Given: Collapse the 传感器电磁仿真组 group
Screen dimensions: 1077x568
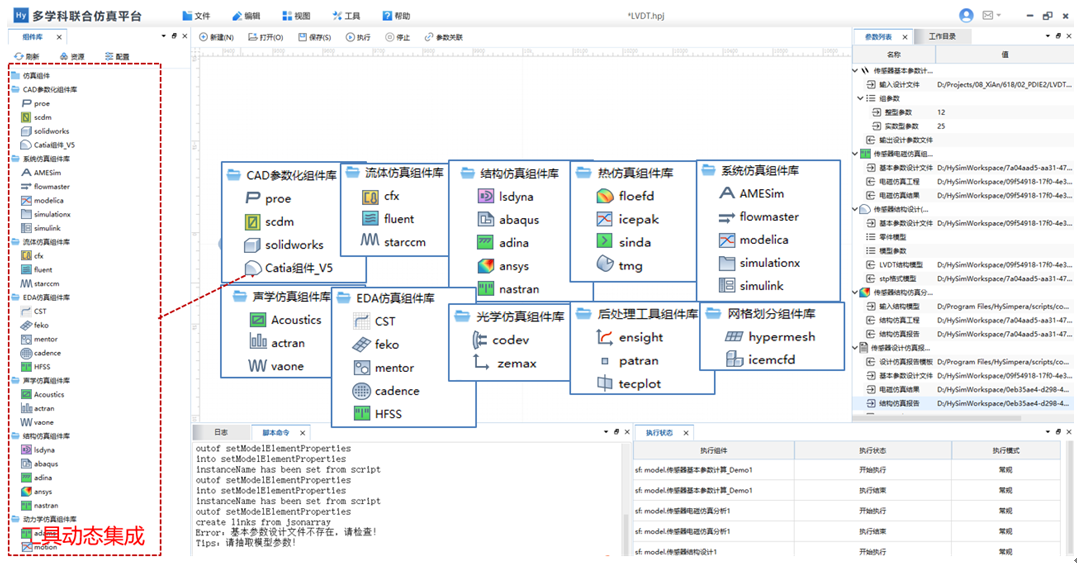Looking at the screenshot, I should [855, 154].
